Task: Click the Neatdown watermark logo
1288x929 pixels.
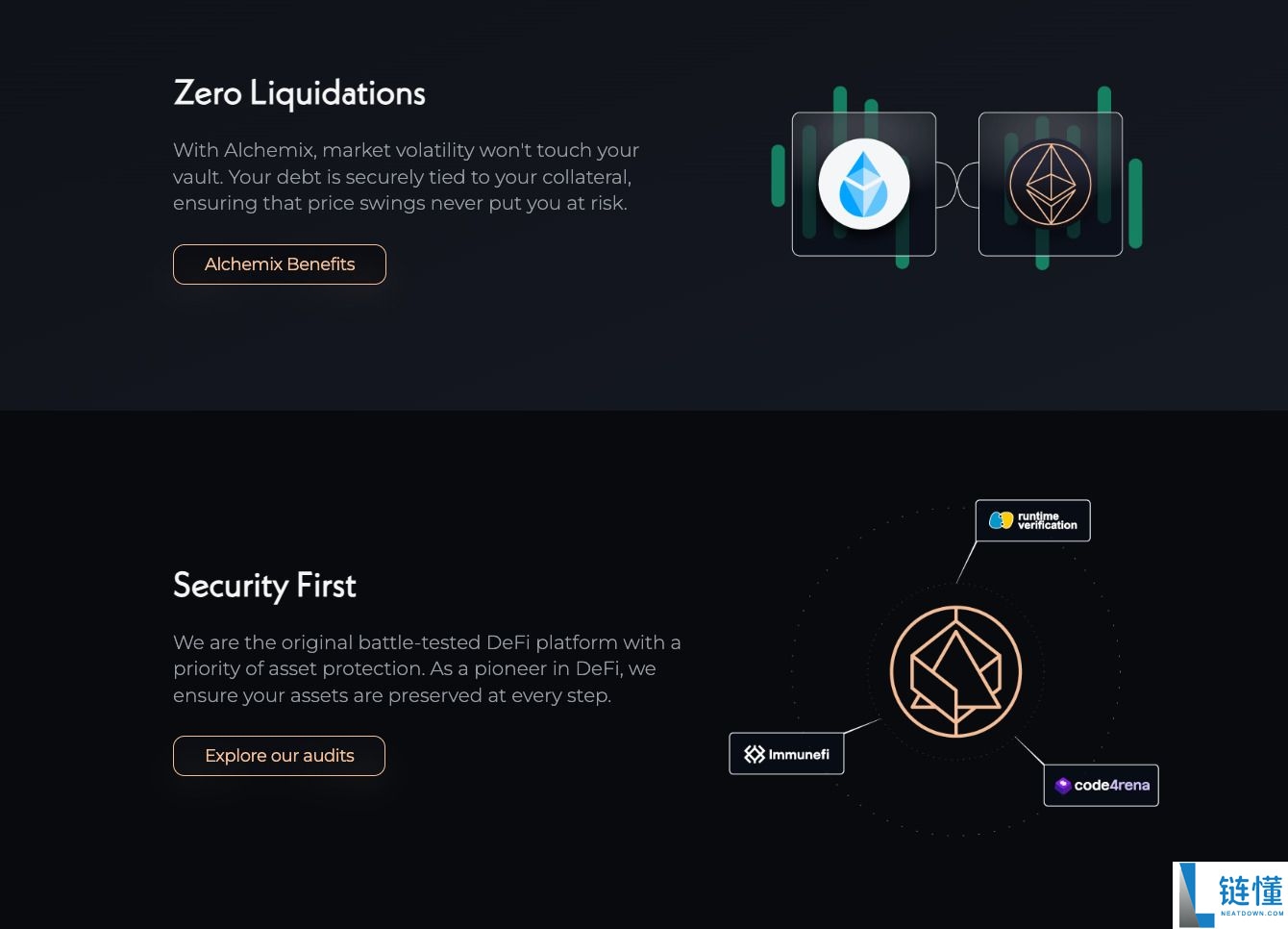Action: (x=1192, y=892)
